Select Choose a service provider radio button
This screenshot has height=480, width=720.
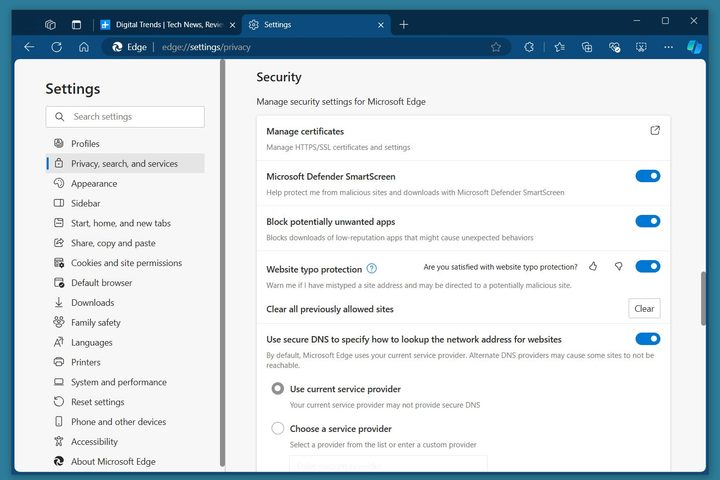coord(278,428)
